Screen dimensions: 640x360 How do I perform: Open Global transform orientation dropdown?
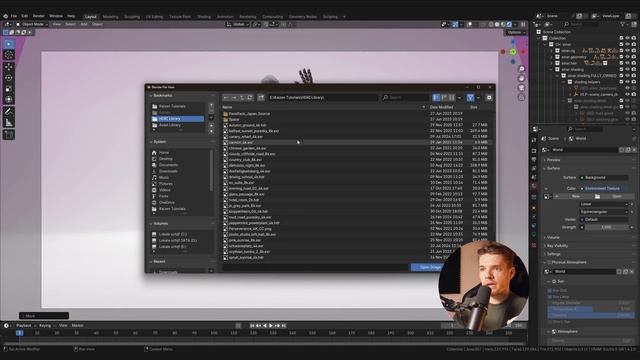pyautogui.click(x=238, y=24)
